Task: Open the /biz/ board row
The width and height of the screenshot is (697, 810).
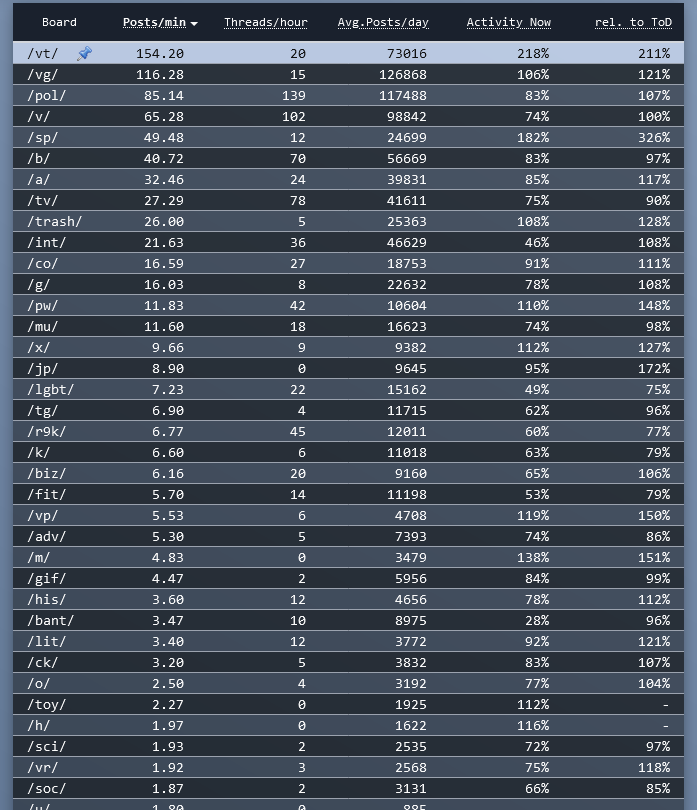Action: (348, 474)
